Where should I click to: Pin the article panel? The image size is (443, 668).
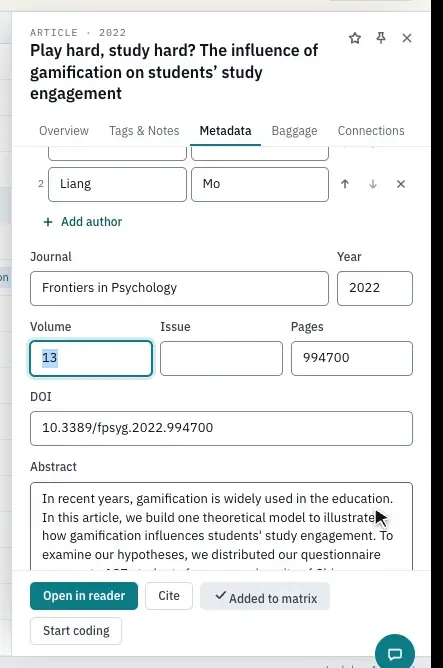[381, 38]
